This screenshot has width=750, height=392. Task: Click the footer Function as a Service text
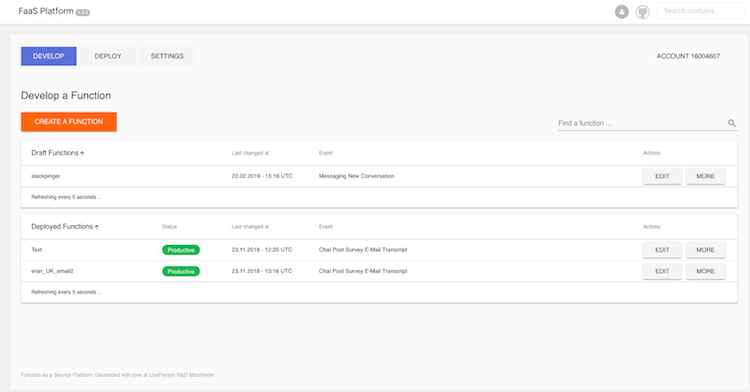pyautogui.click(x=117, y=375)
